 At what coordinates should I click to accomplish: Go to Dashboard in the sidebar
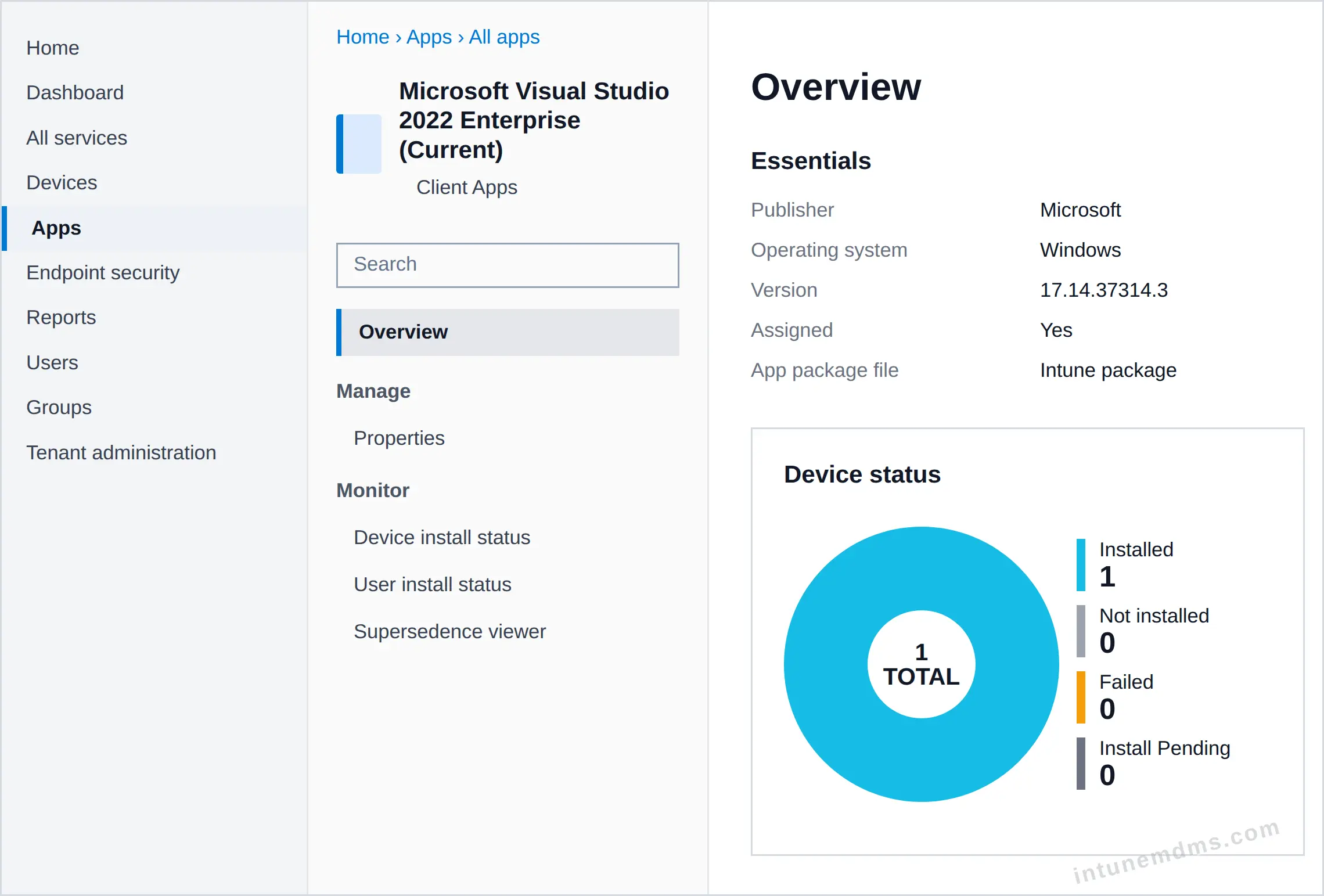75,92
